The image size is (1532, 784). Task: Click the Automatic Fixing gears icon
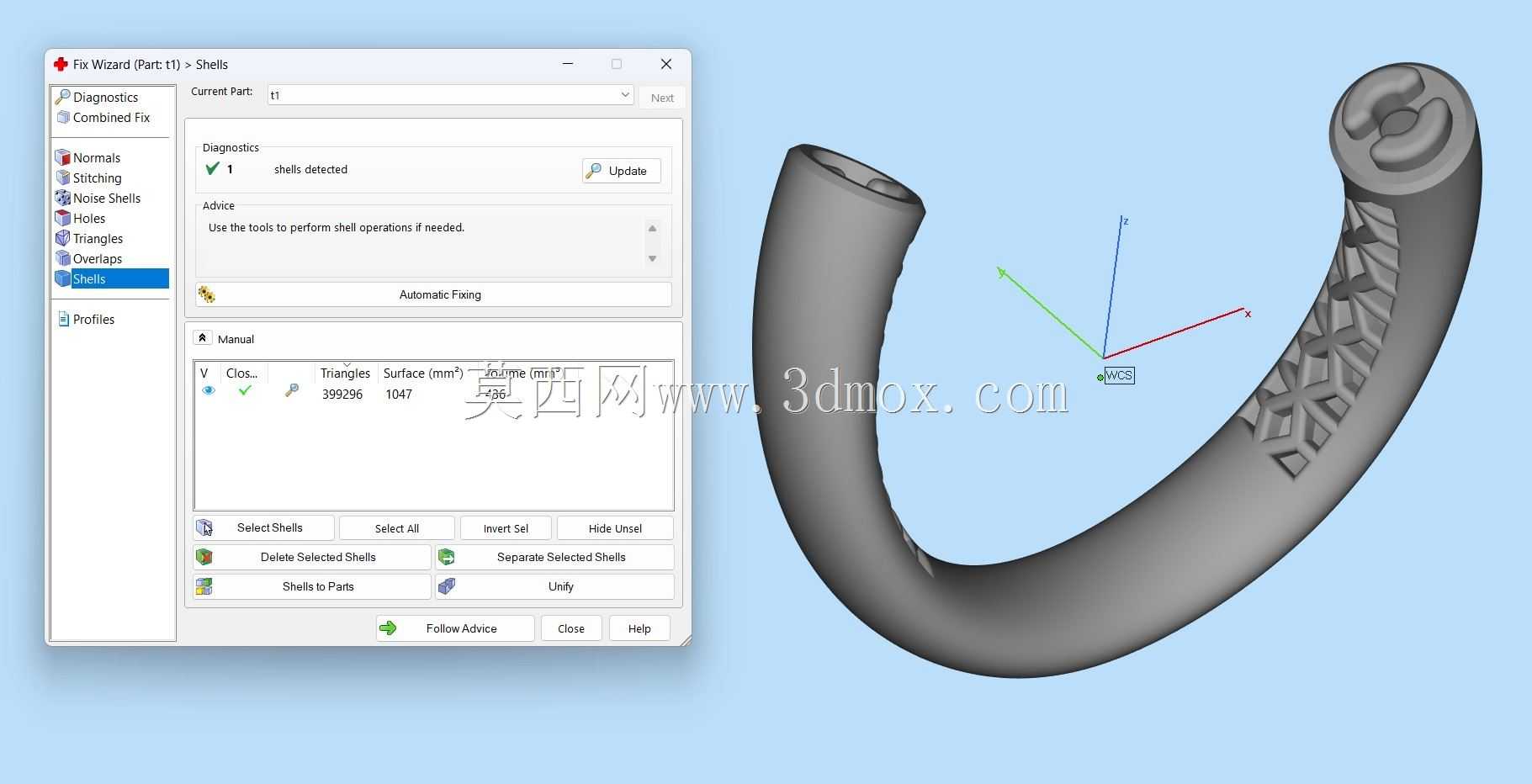[206, 294]
